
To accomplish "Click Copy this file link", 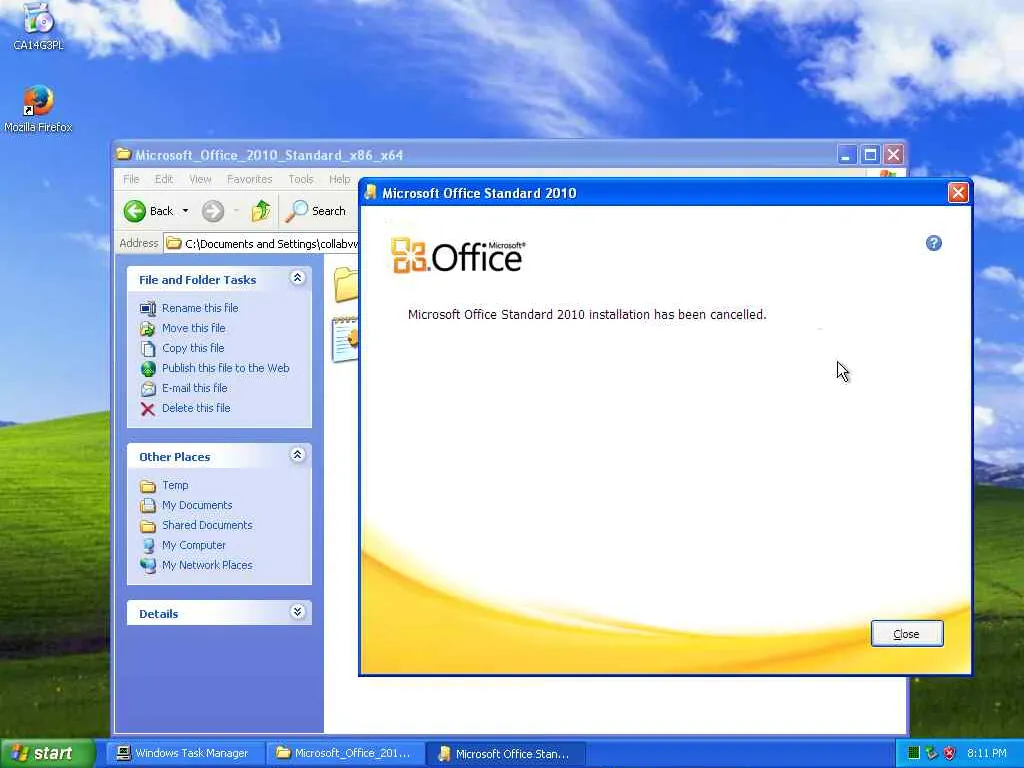I will [x=193, y=348].
